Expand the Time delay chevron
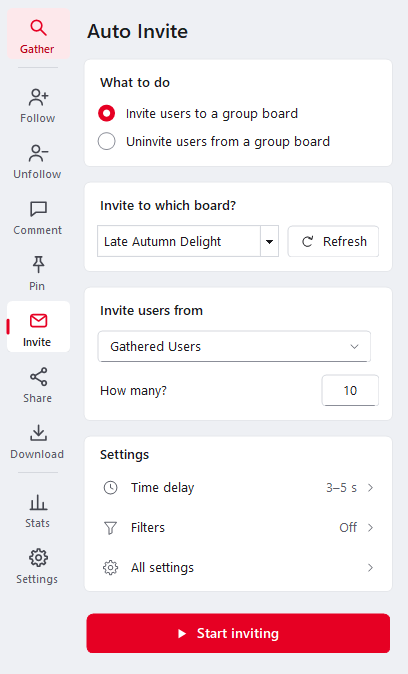Viewport: 408px width, 674px height. (x=371, y=487)
